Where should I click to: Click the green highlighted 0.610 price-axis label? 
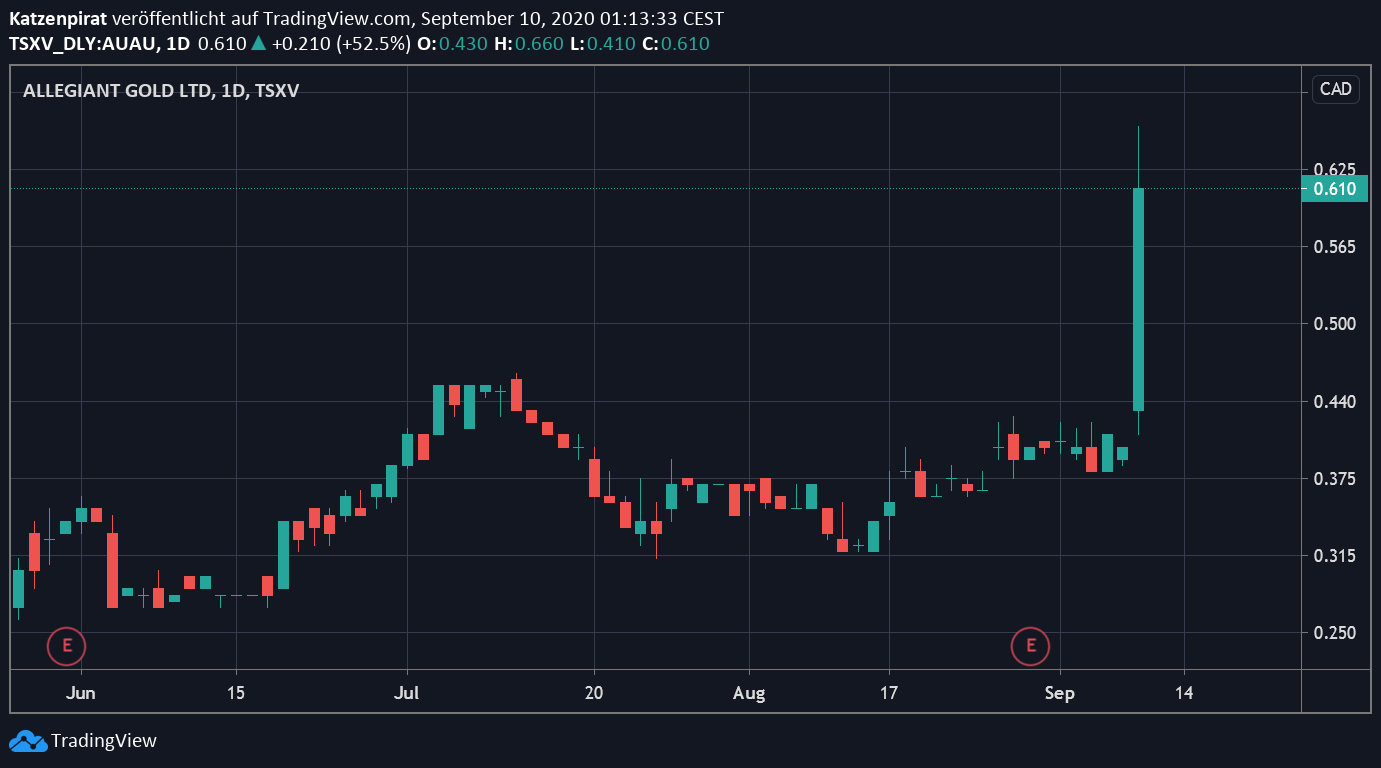(1335, 188)
